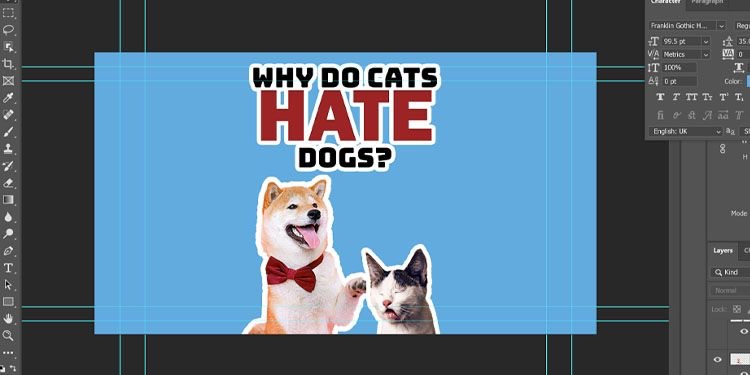750x375 pixels.
Task: Toggle titling alternates OpenType option
Action: [x=739, y=115]
